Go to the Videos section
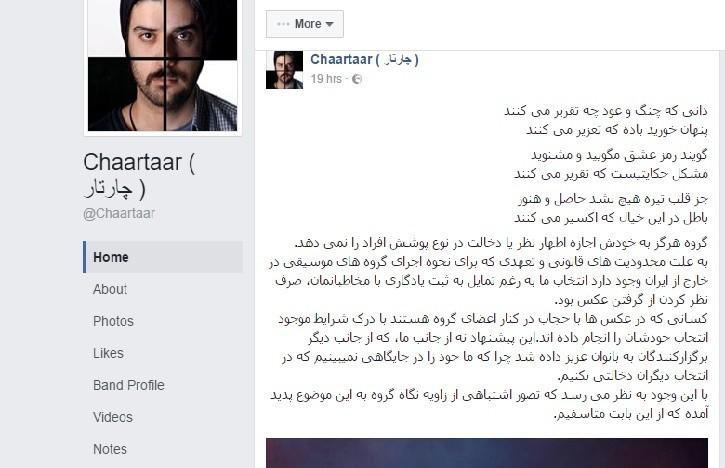This screenshot has width=725, height=468. 113,417
